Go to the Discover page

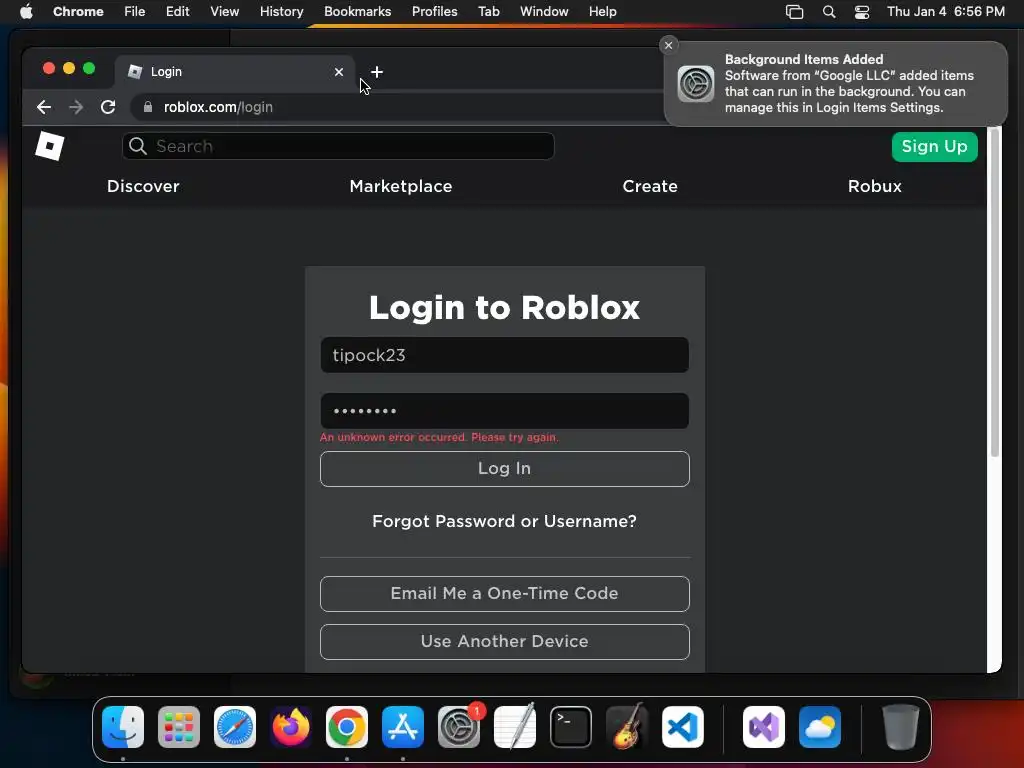143,186
